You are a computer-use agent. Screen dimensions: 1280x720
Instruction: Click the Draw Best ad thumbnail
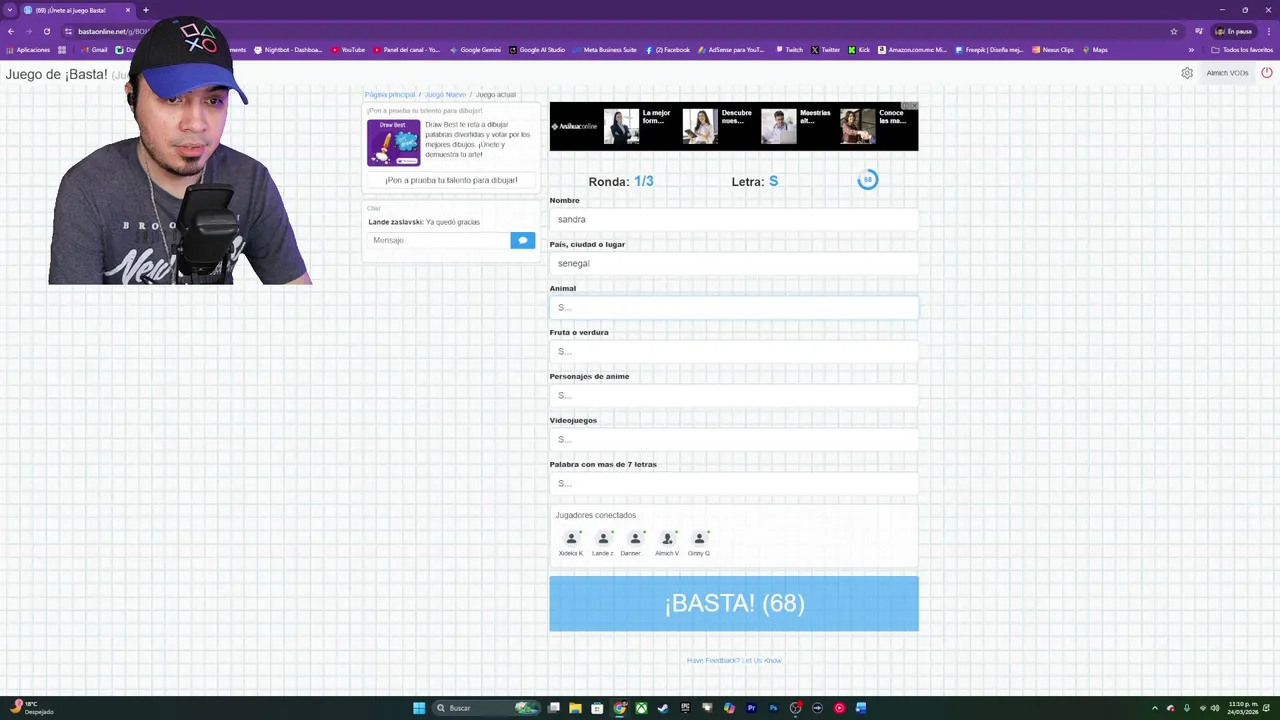coord(394,142)
